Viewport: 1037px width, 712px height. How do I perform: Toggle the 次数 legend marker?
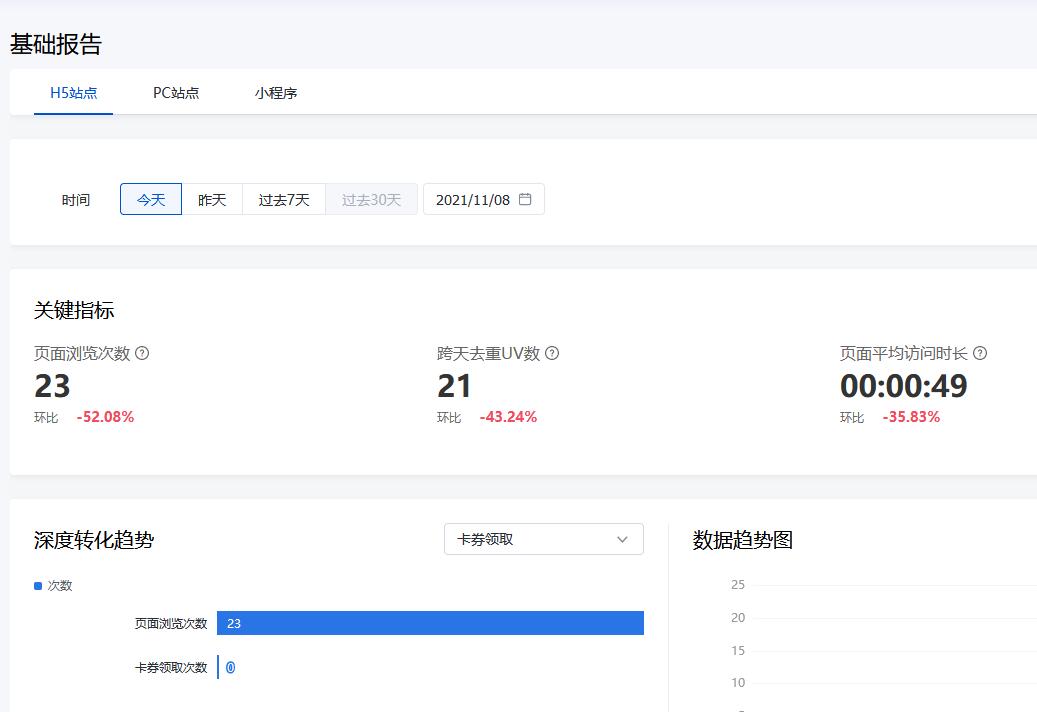pos(38,586)
